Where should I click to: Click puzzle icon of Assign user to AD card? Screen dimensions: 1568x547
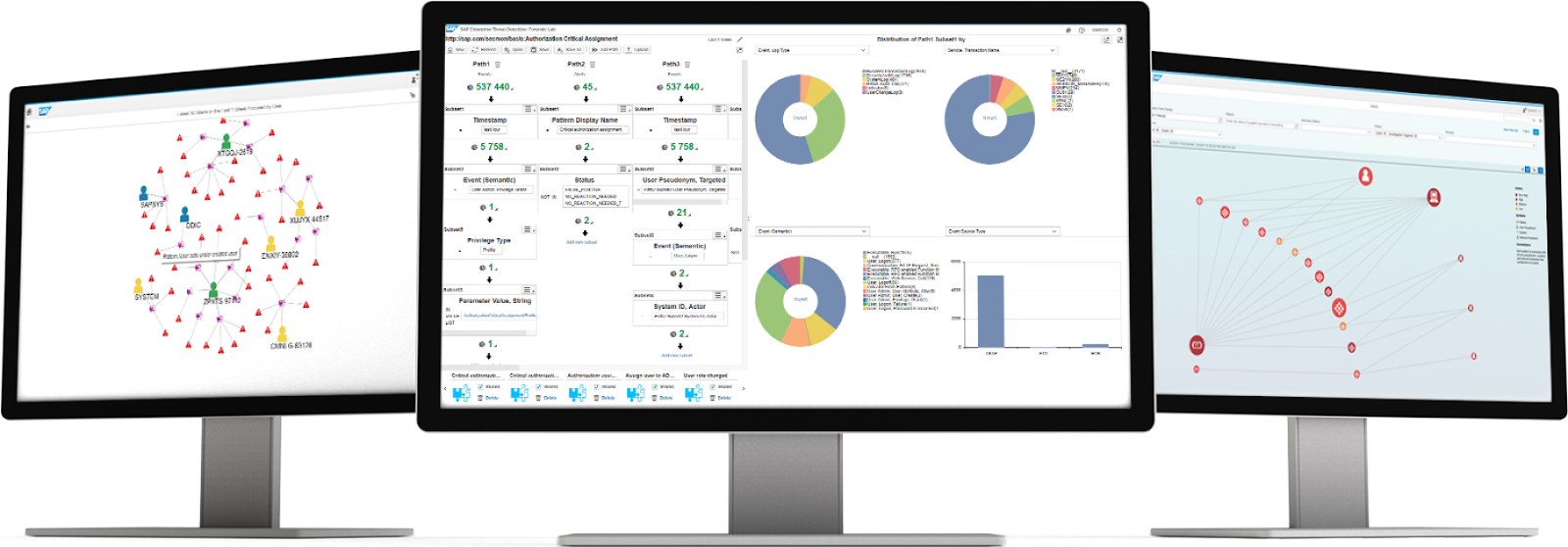click(x=636, y=393)
